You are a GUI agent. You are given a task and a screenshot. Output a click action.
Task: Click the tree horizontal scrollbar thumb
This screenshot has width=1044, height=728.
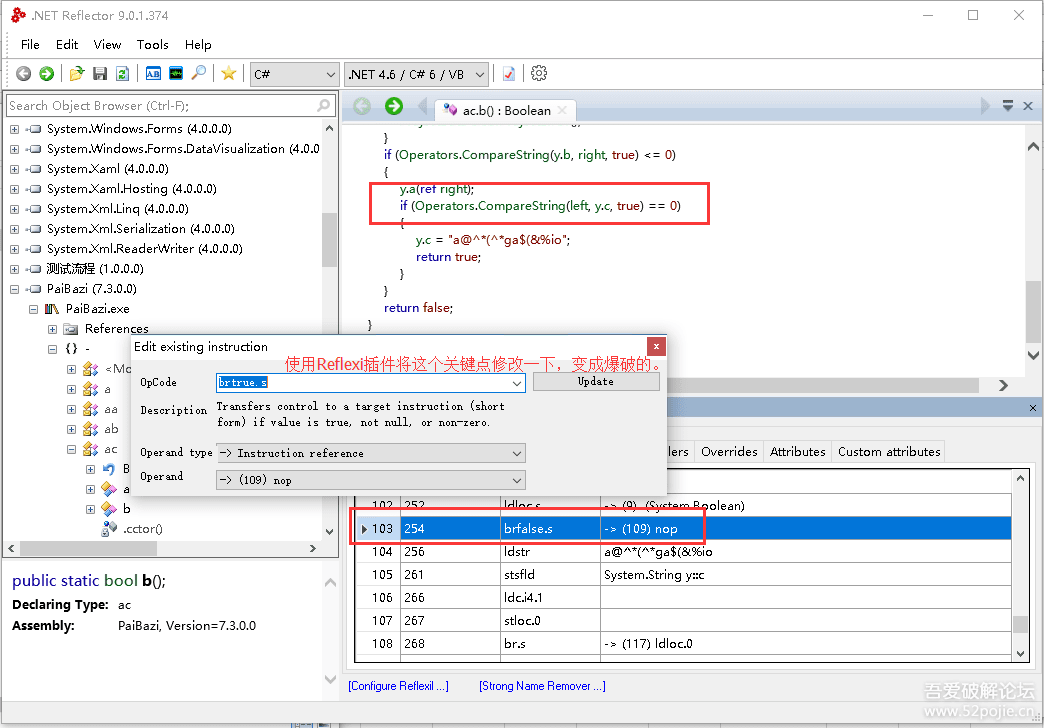[89, 548]
